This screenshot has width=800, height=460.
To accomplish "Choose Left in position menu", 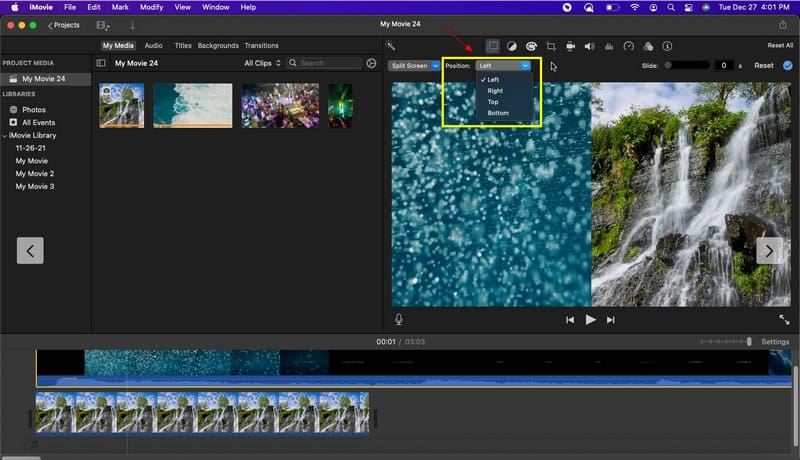I will pos(493,80).
